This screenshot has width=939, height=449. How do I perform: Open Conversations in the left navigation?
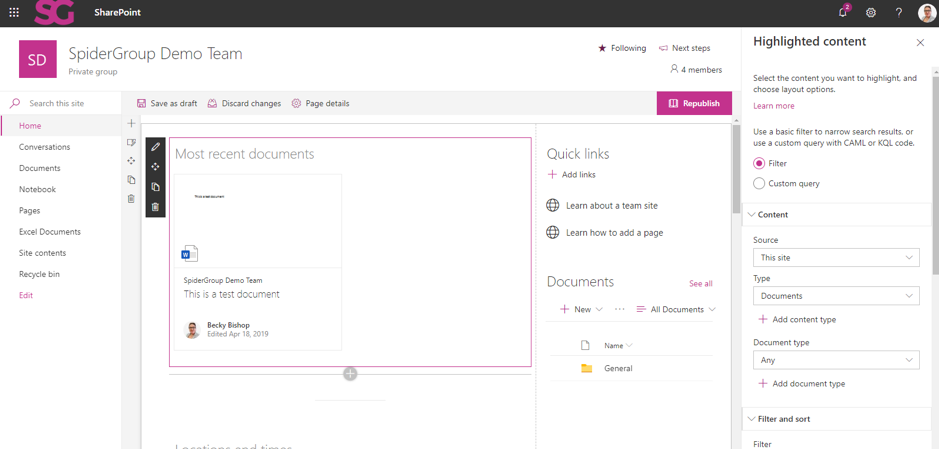click(x=44, y=147)
